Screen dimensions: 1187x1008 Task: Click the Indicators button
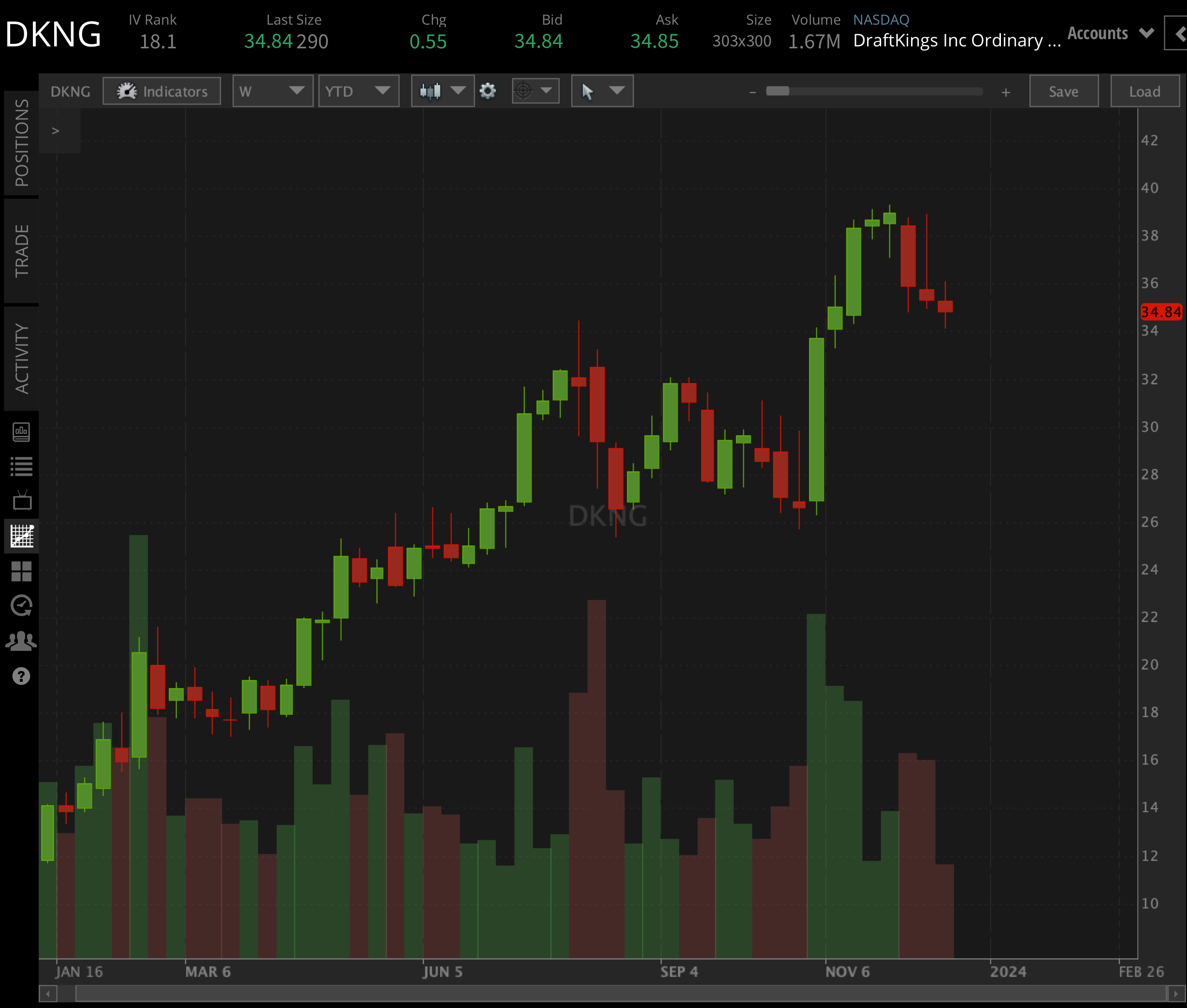(162, 91)
